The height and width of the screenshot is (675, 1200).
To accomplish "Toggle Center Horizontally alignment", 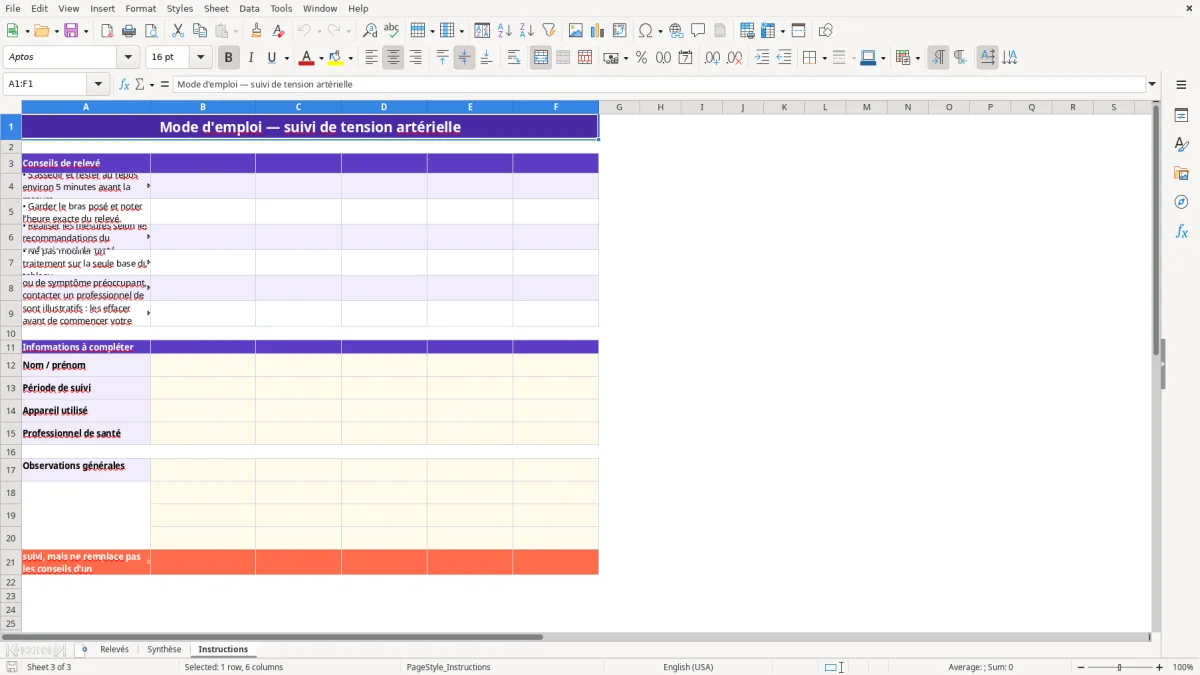I will coord(393,58).
